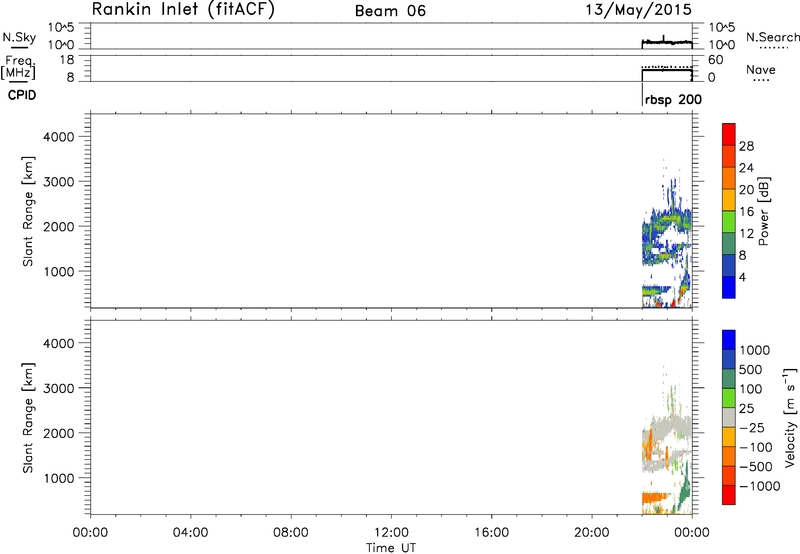800x554 pixels.
Task: Click the 'rbsp 200' CPID annotation
Action: (x=673, y=99)
